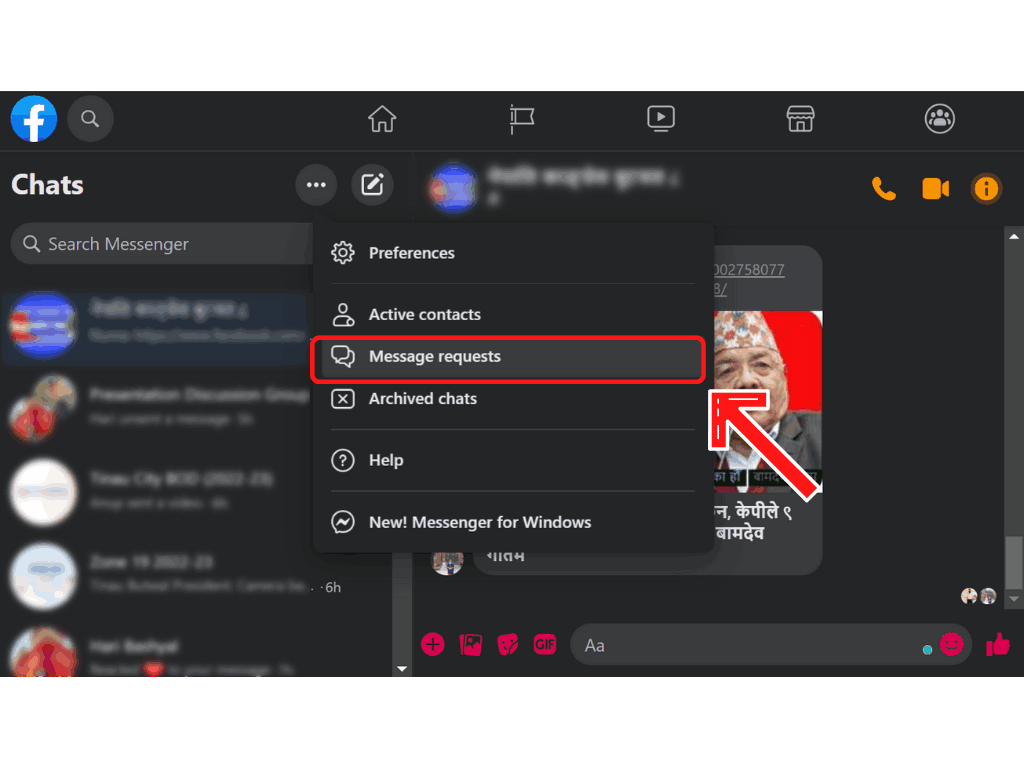Open more actions plus icon

[x=432, y=645]
